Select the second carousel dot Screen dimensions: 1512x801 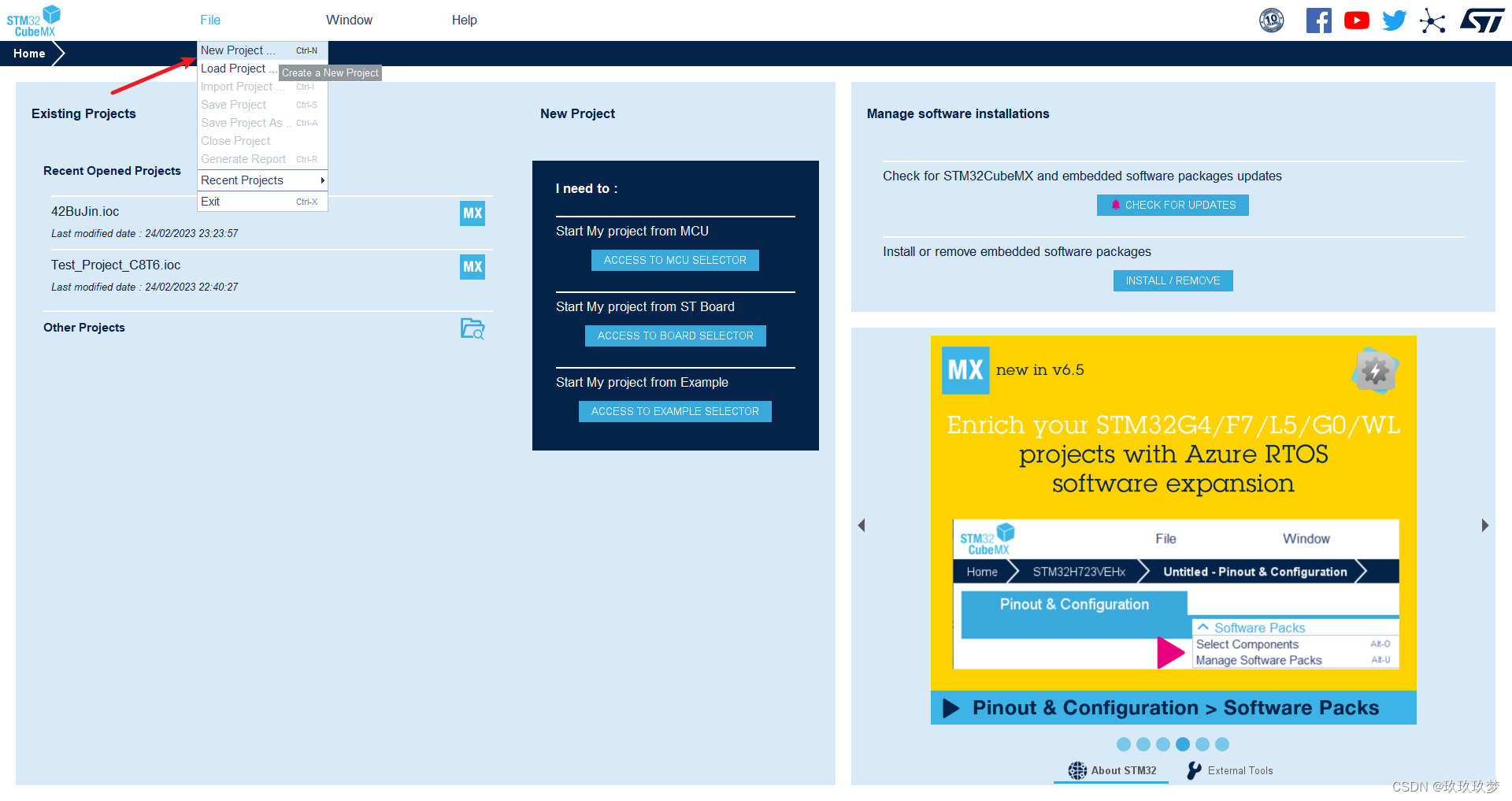coord(1143,744)
